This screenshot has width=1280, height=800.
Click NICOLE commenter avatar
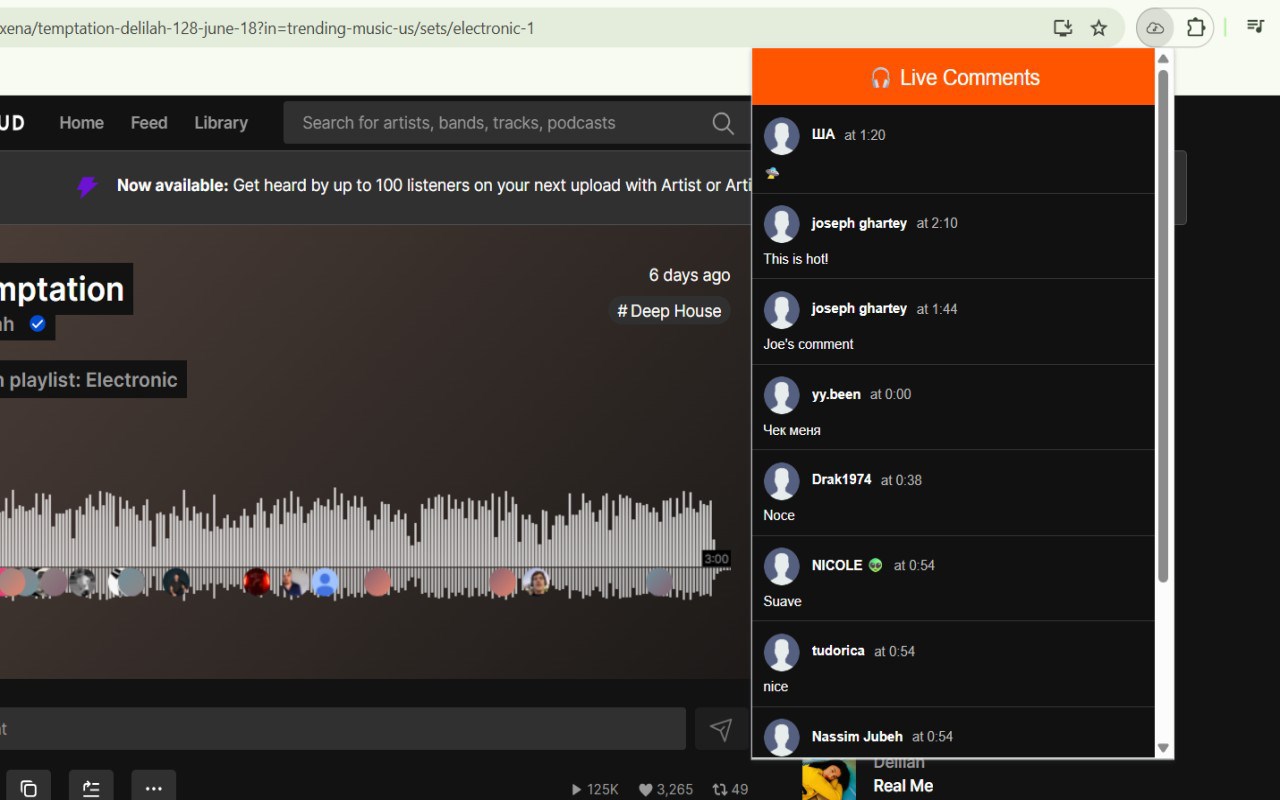coord(782,566)
